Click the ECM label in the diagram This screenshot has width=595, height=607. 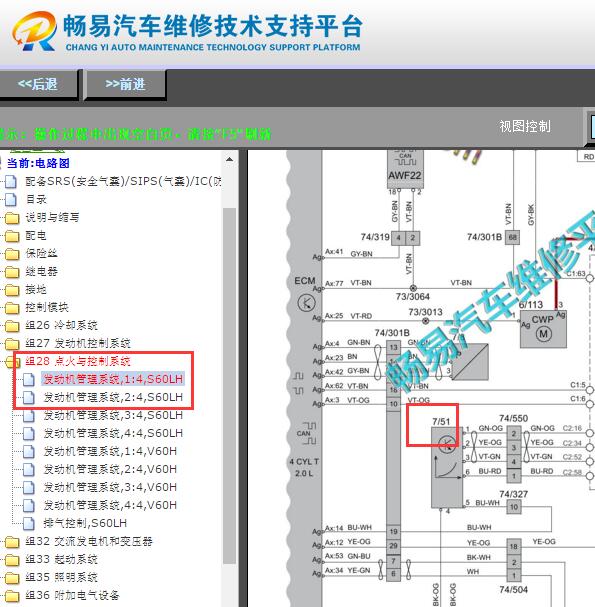[x=305, y=281]
